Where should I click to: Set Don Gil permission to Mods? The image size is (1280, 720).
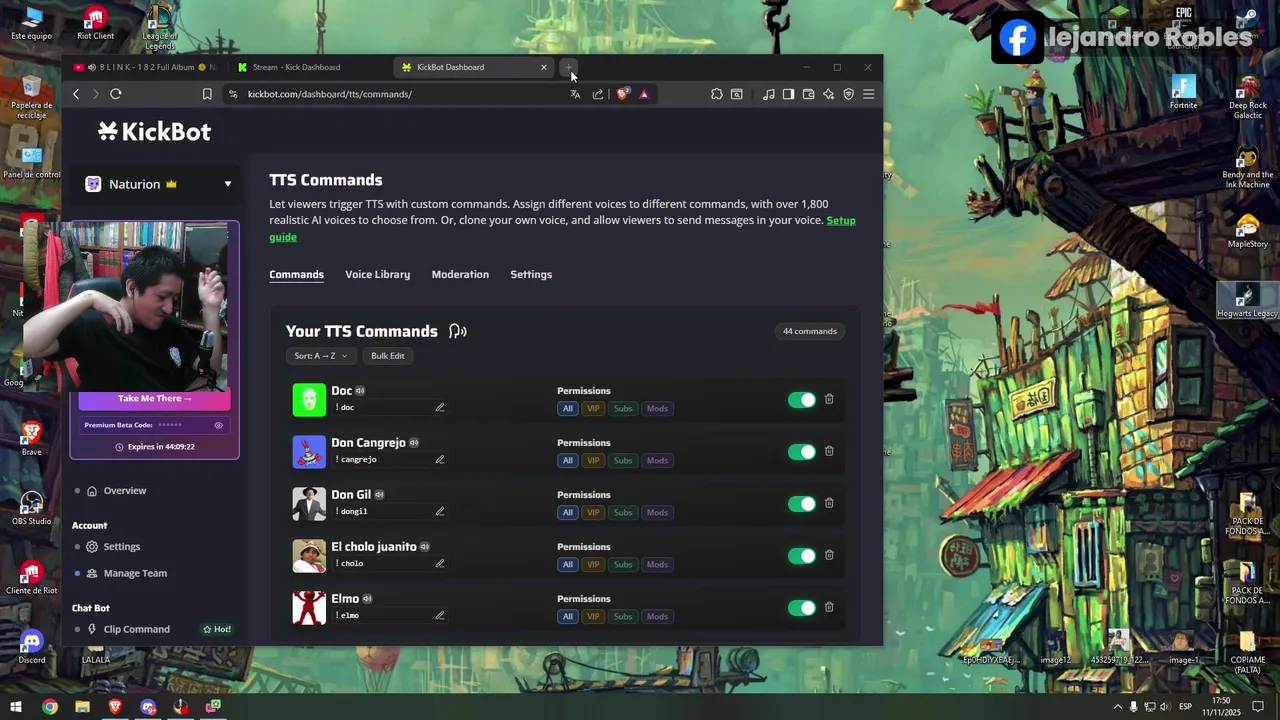pos(657,512)
